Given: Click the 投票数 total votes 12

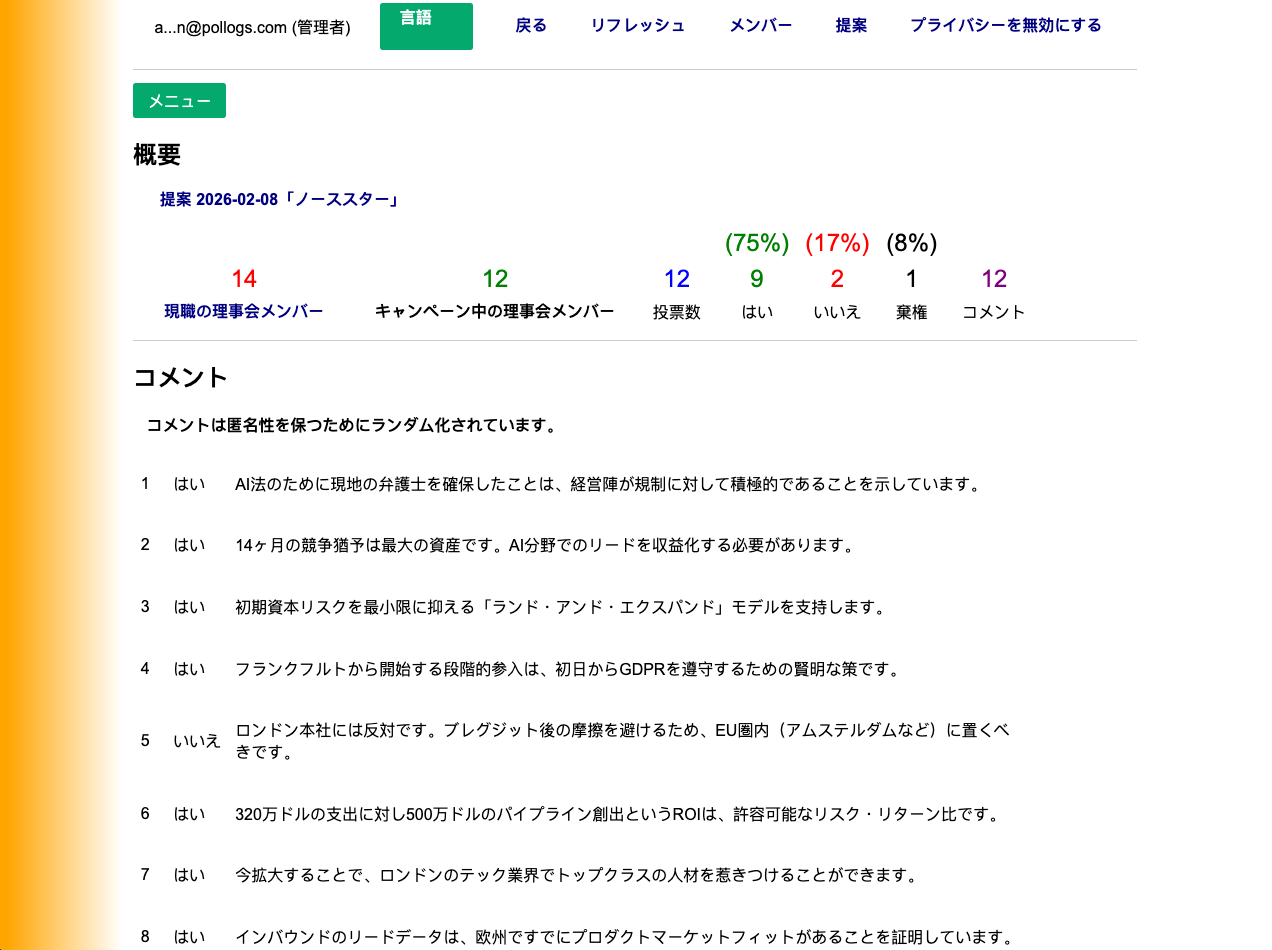Looking at the screenshot, I should pos(677,279).
